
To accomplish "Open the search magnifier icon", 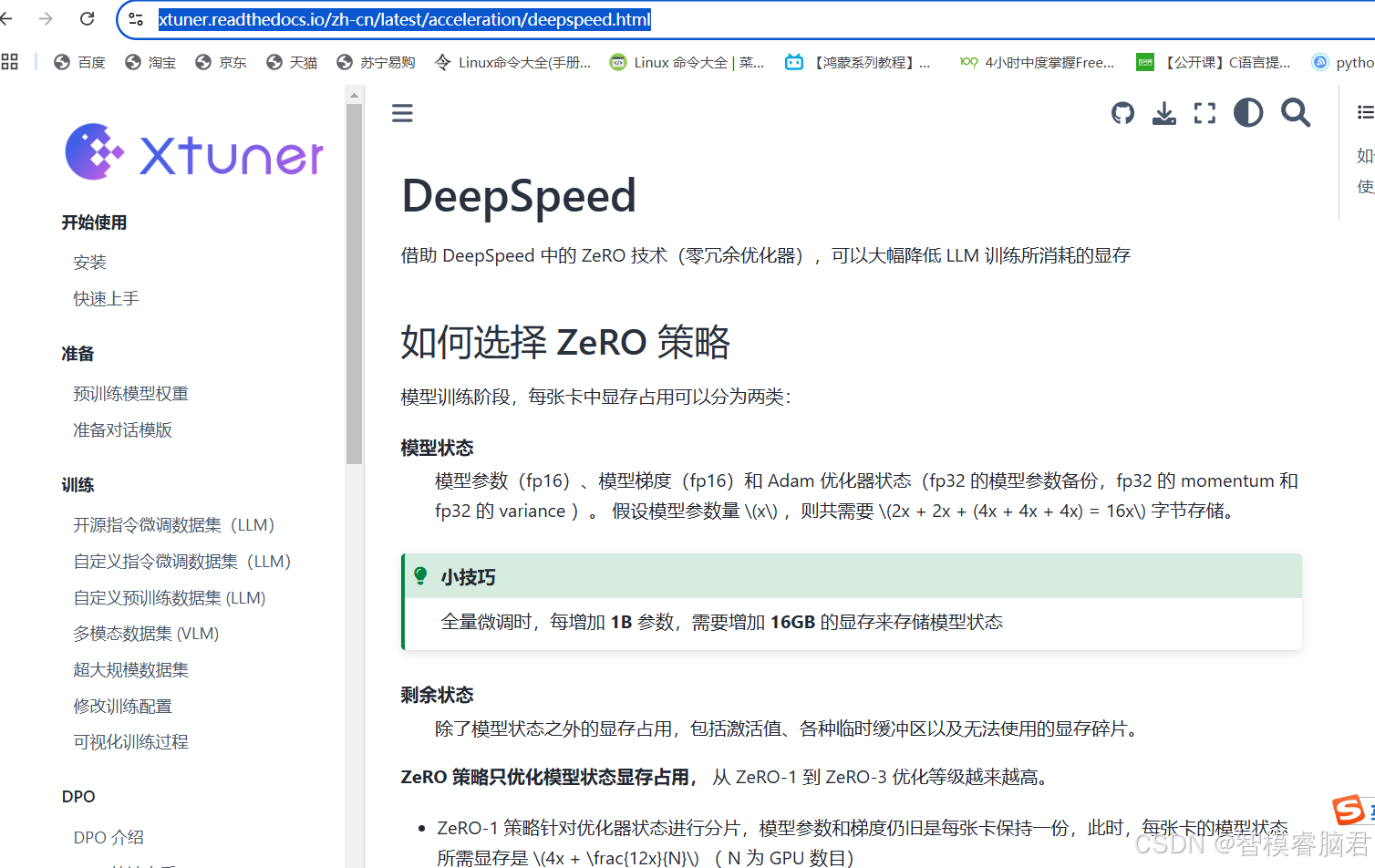I will (x=1296, y=113).
